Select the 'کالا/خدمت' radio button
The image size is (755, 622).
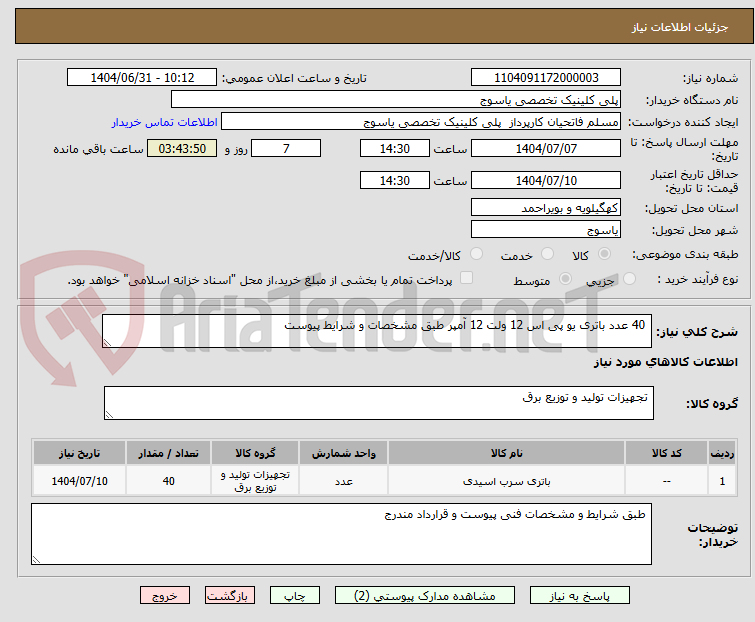[x=476, y=254]
